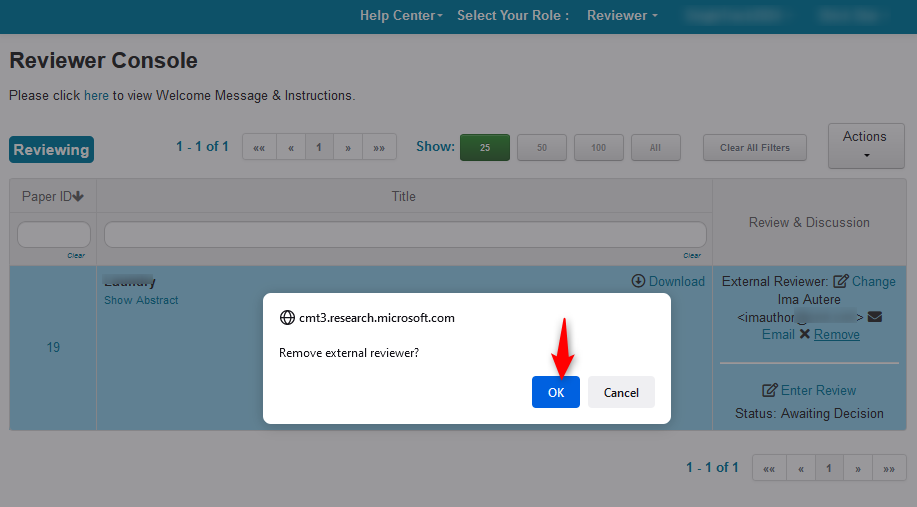Click 'Status: Awaiting Decision' text
Screen dimensions: 917x507
[x=809, y=413]
